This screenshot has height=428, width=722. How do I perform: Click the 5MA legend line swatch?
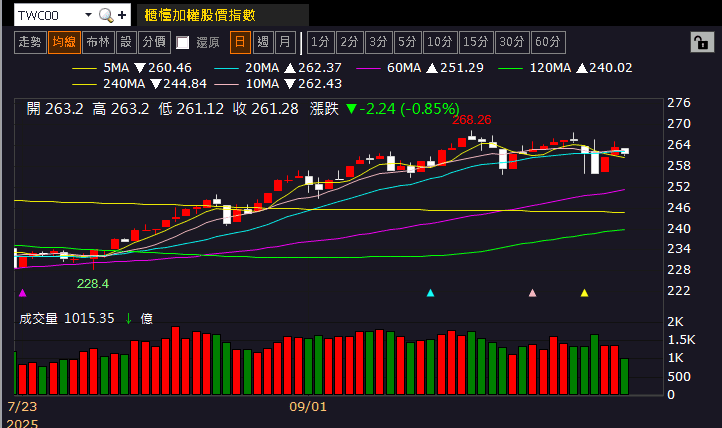[84, 68]
